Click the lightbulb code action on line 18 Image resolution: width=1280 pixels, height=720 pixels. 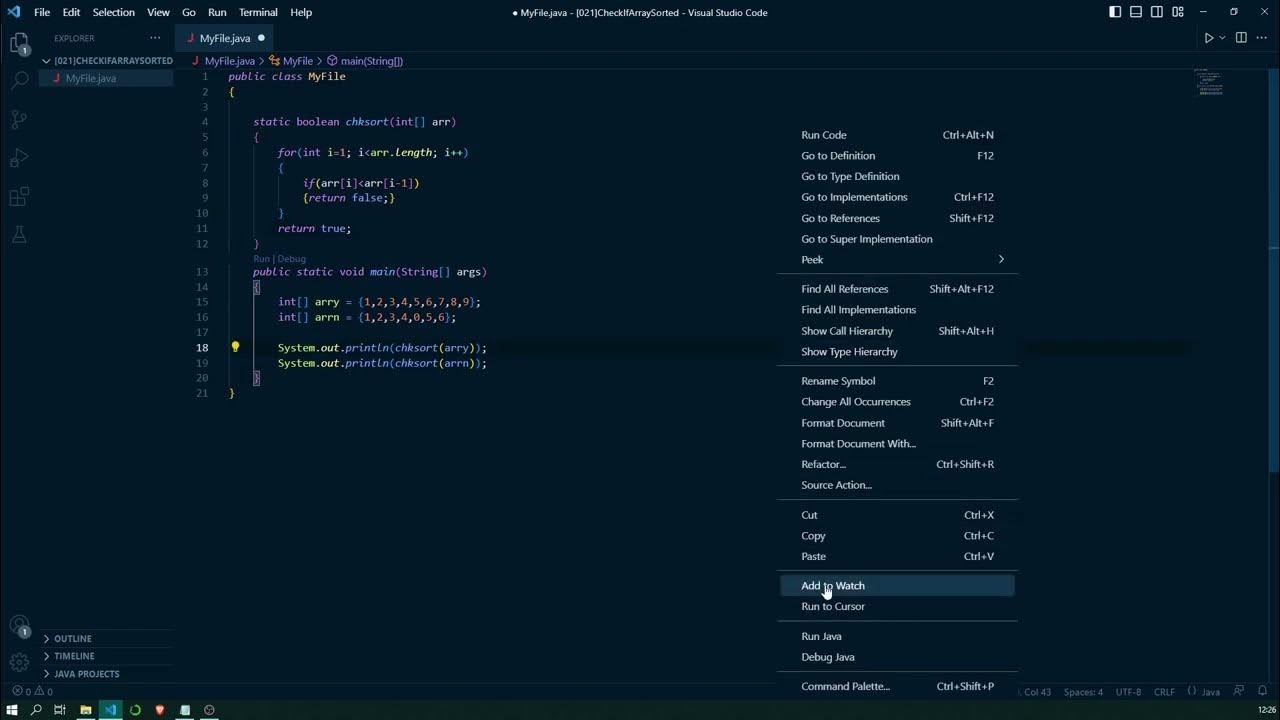(235, 348)
